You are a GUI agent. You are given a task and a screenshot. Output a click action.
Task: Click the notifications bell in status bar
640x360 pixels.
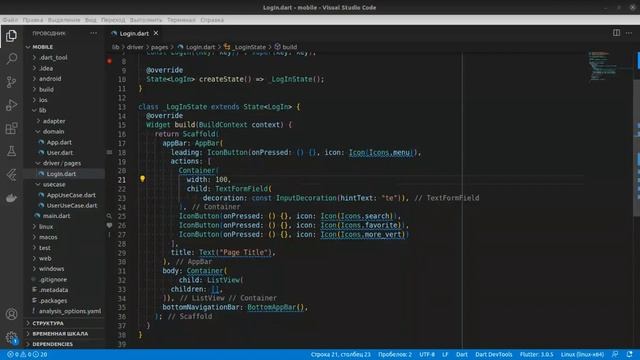(629, 354)
